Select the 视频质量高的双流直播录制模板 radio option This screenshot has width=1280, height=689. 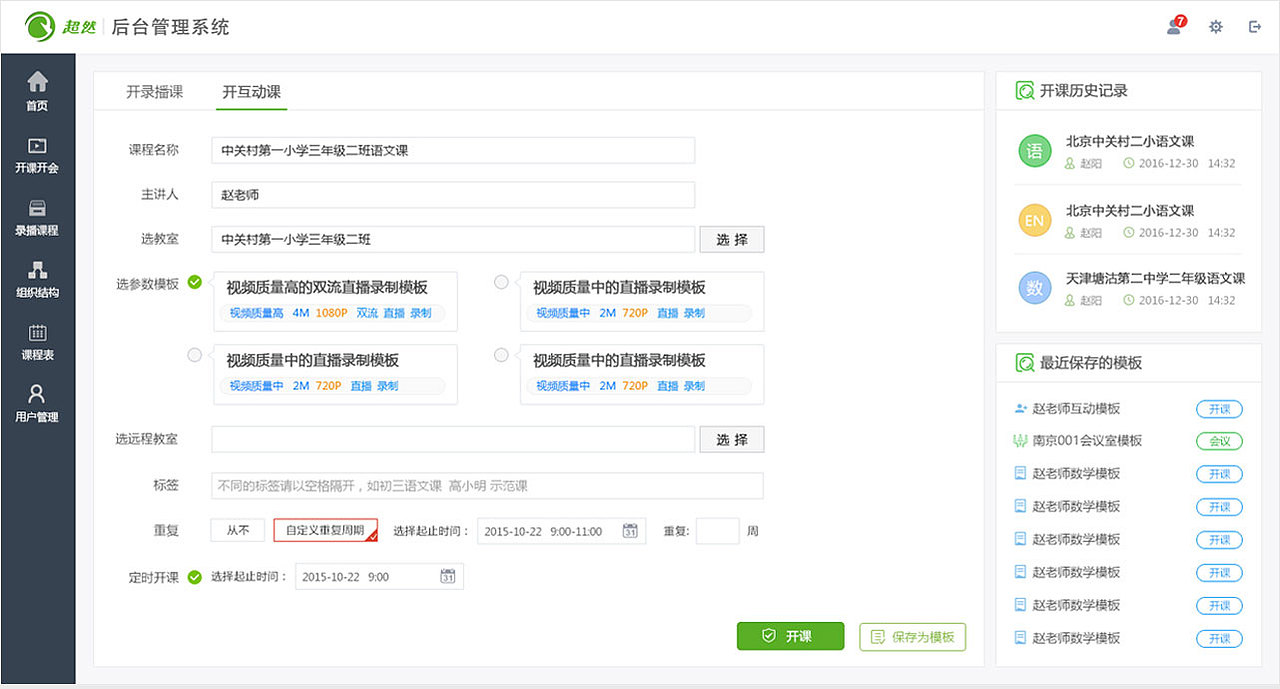click(194, 282)
